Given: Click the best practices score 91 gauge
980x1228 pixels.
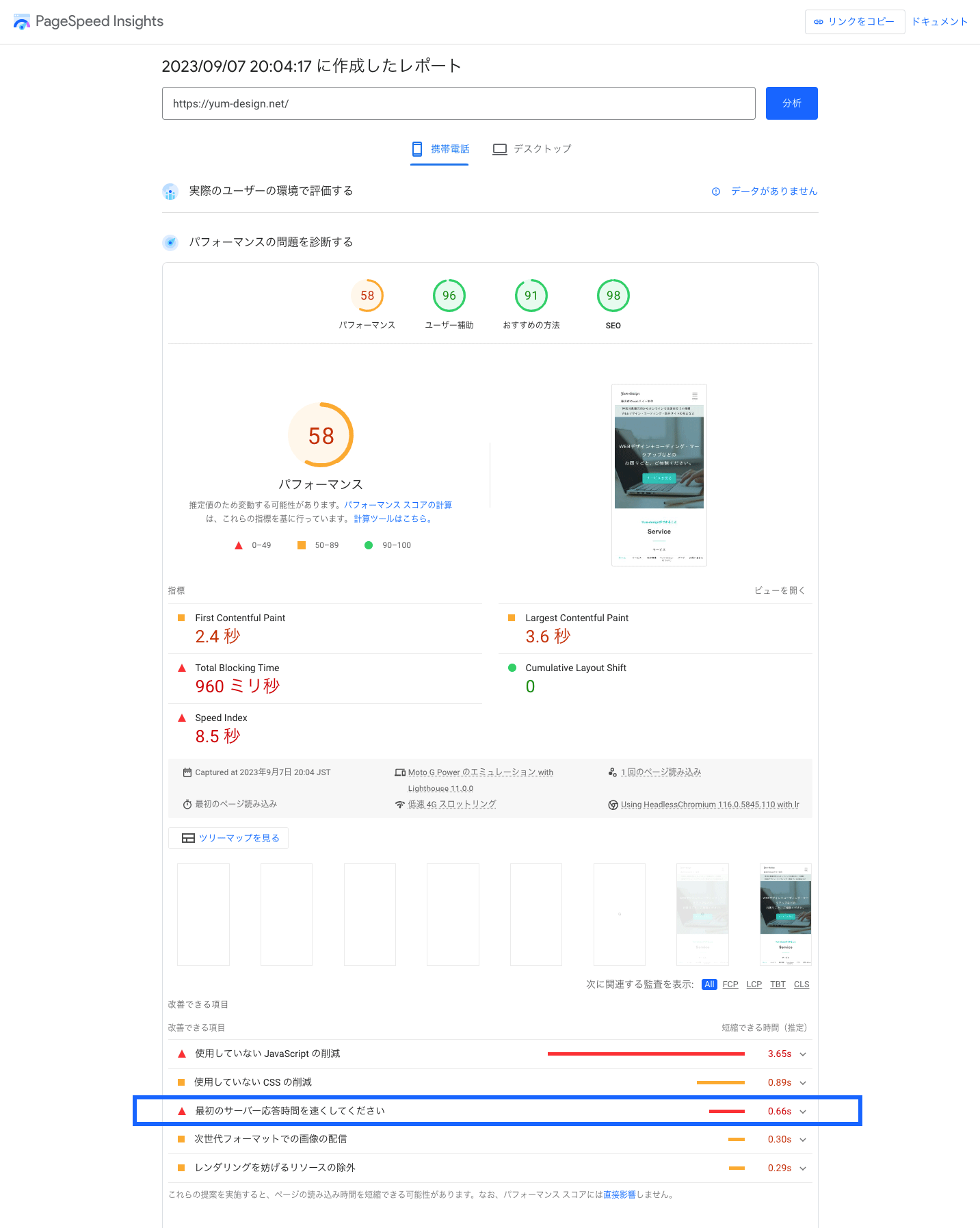Looking at the screenshot, I should (531, 296).
